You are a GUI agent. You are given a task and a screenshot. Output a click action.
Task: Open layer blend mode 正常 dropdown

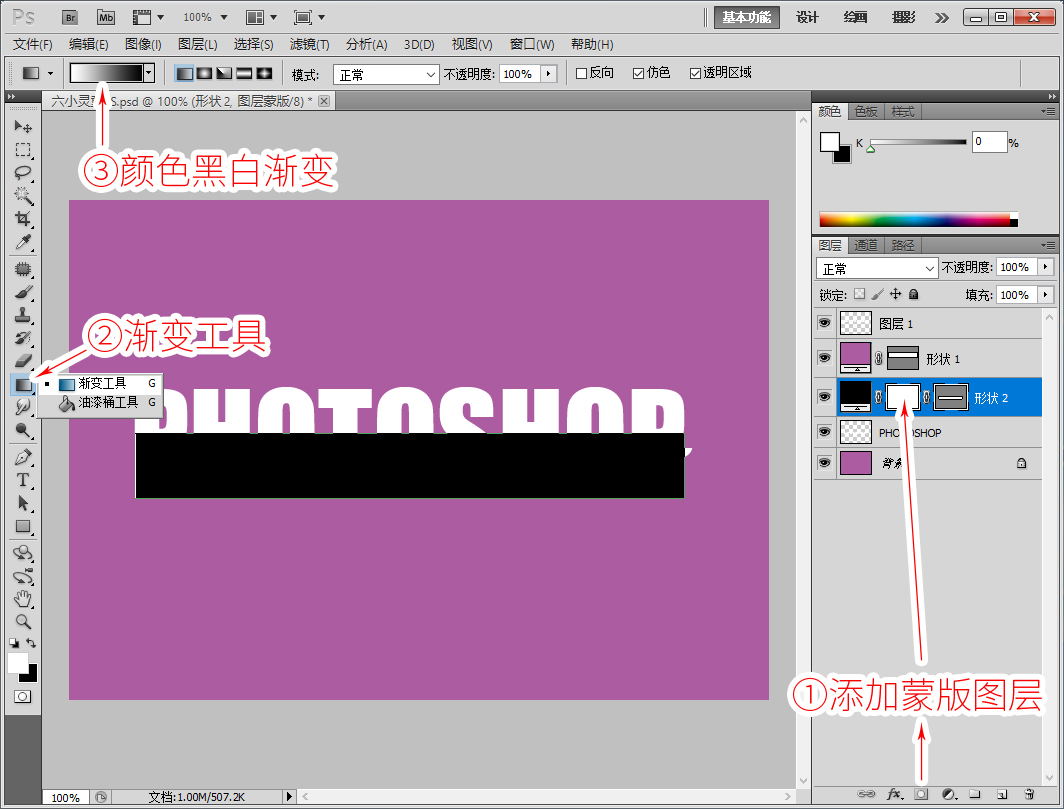[877, 268]
